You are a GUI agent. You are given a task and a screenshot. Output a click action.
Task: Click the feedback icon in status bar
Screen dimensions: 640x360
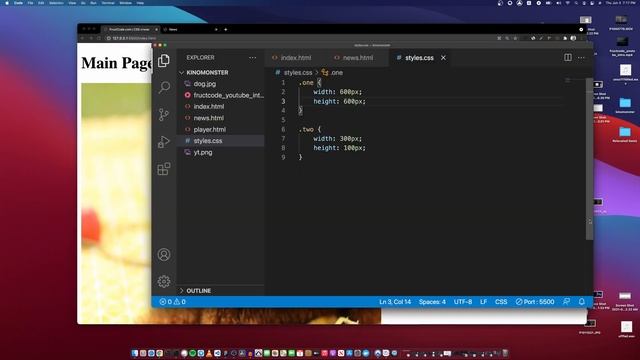click(566, 302)
